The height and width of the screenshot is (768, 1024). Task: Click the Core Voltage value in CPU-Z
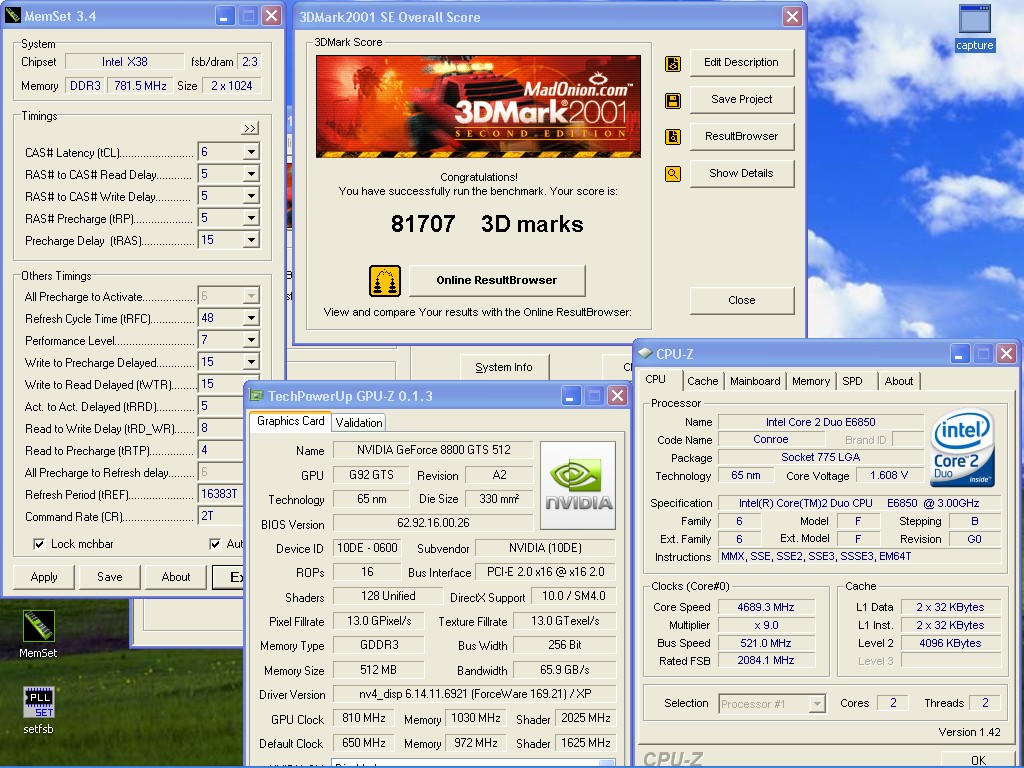[889, 475]
